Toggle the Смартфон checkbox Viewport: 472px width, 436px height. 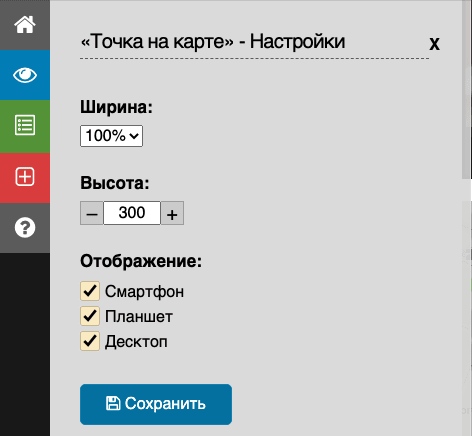90,291
